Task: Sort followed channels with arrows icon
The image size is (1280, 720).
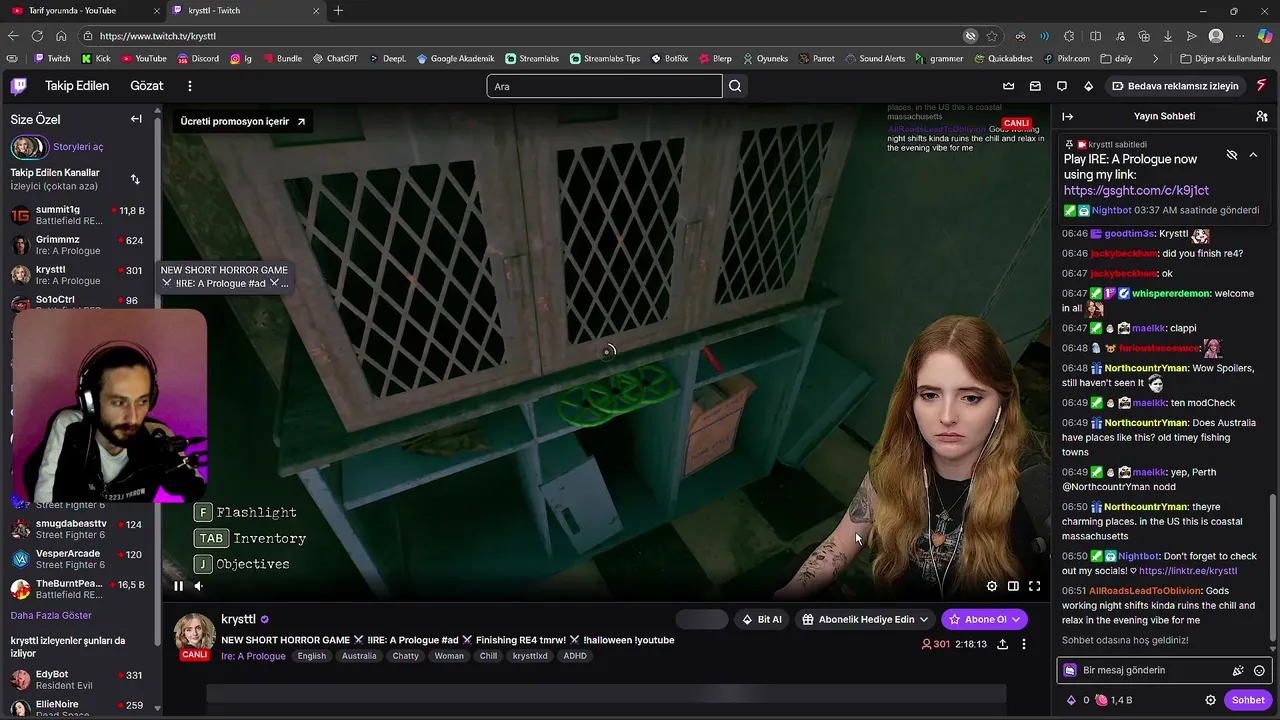Action: pyautogui.click(x=135, y=179)
